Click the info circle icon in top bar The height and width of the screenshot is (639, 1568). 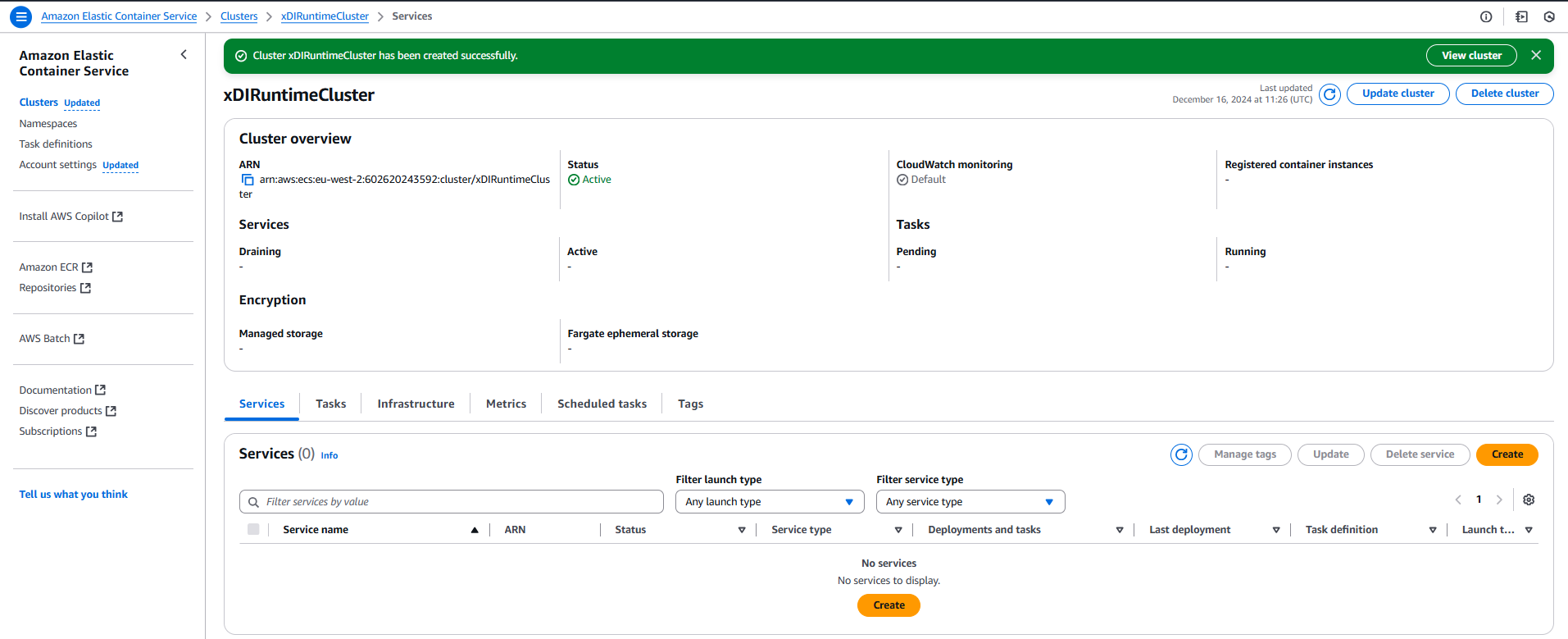click(x=1486, y=16)
